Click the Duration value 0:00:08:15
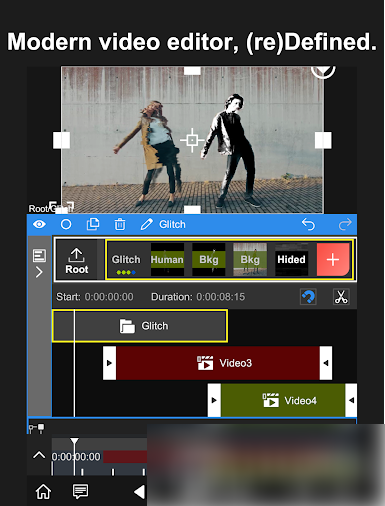The height and width of the screenshot is (506, 385). pyautogui.click(x=221, y=297)
